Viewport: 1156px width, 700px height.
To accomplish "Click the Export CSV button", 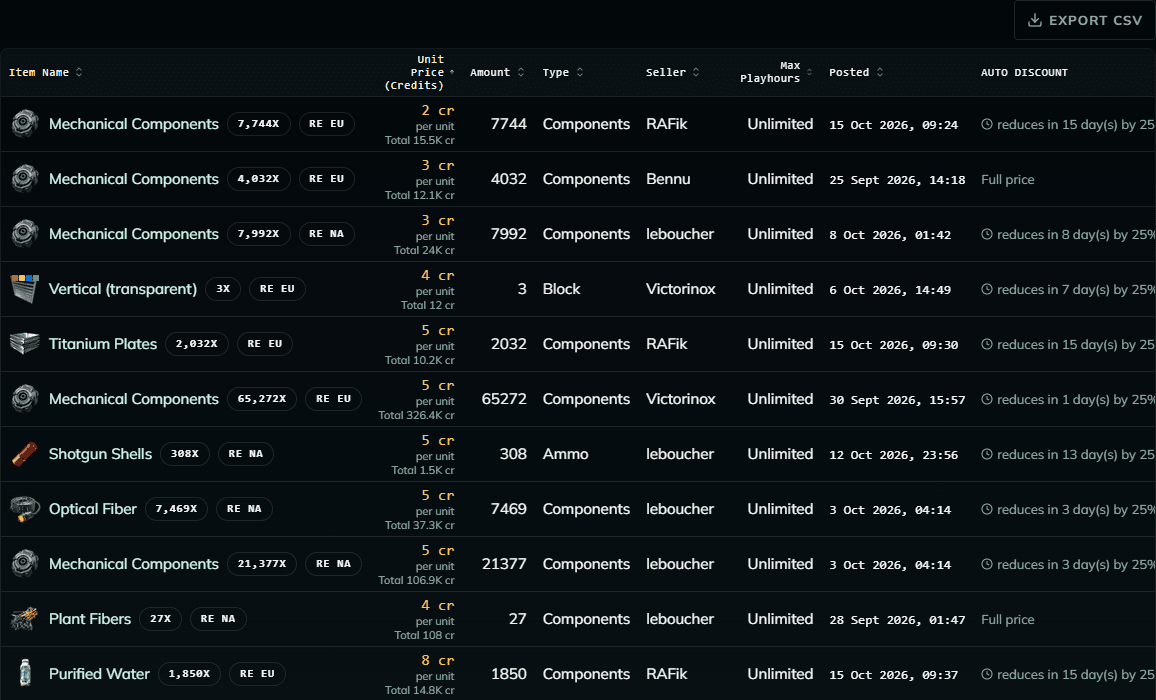I will pyautogui.click(x=1084, y=20).
